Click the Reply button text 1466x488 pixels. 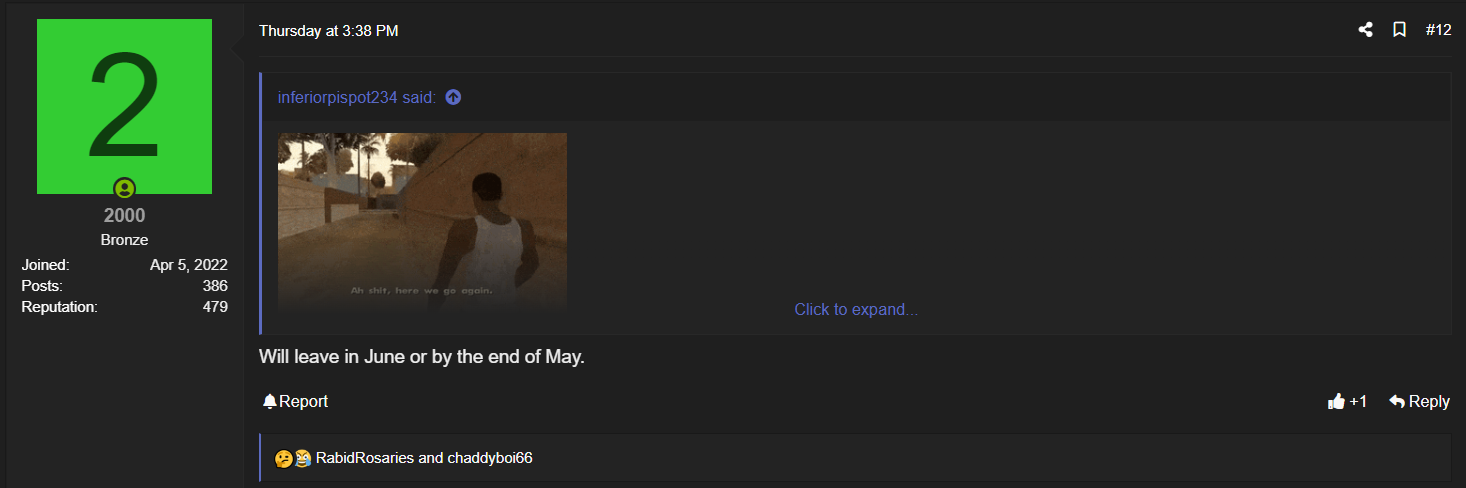coord(1429,401)
